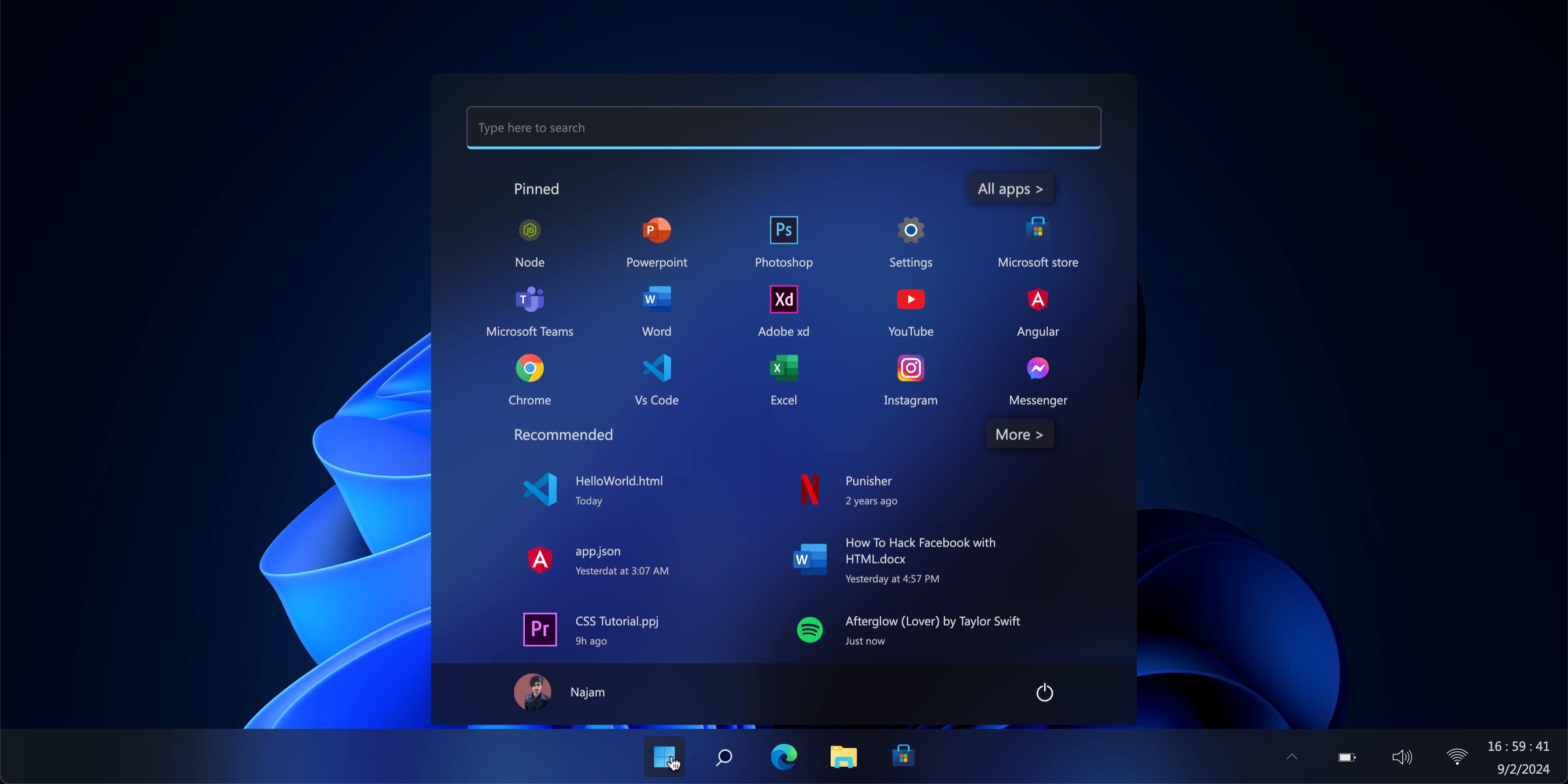Viewport: 1568px width, 784px height.
Task: Launch Excel from pinned apps
Action: [784, 380]
